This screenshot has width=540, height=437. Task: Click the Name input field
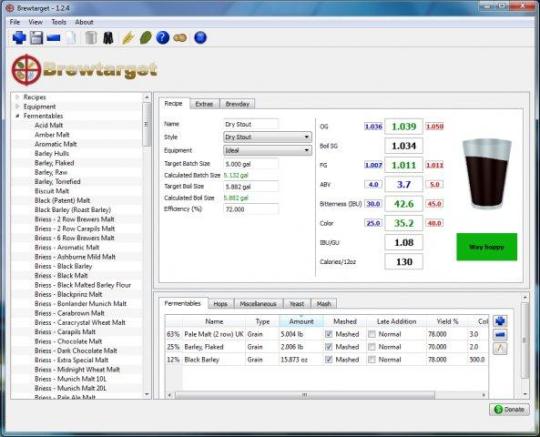pos(251,124)
